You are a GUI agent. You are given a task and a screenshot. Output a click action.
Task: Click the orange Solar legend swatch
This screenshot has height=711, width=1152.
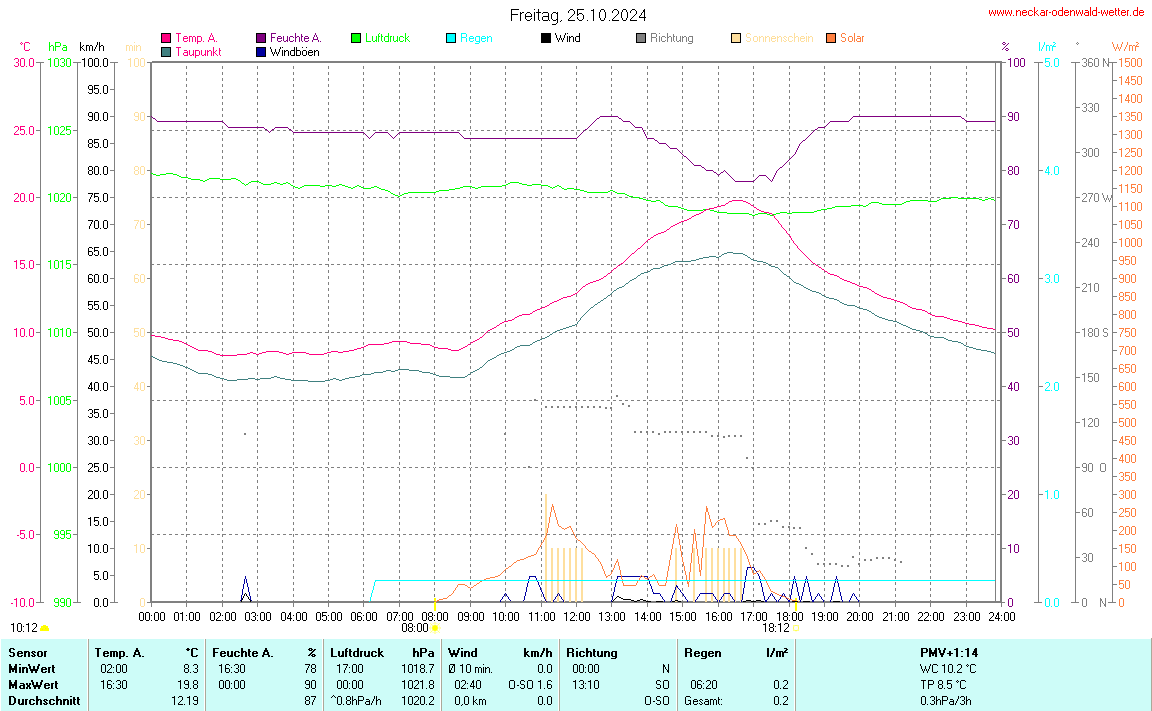831,38
